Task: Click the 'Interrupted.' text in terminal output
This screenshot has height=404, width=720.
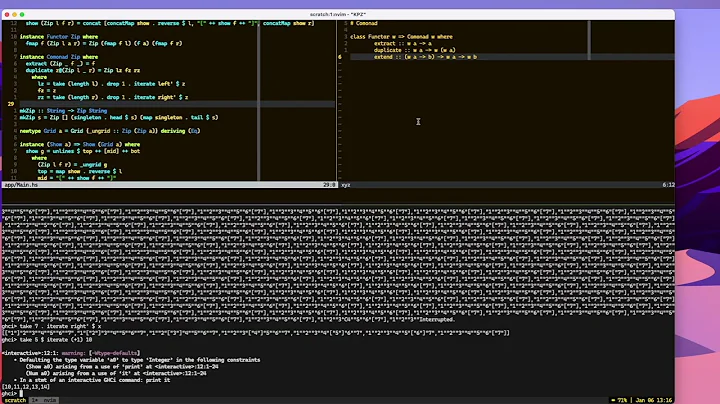Action: click(x=437, y=320)
